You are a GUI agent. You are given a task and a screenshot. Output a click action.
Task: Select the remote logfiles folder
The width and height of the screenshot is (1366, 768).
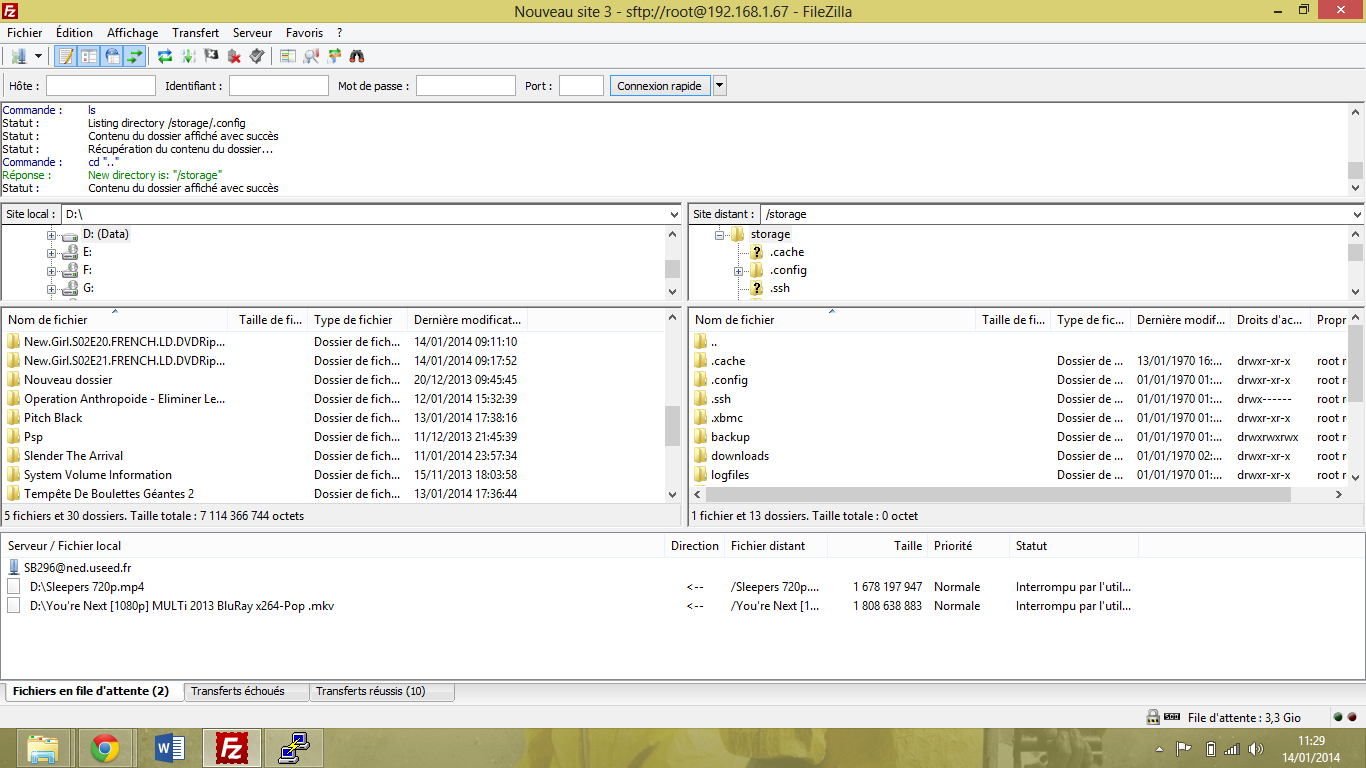730,475
